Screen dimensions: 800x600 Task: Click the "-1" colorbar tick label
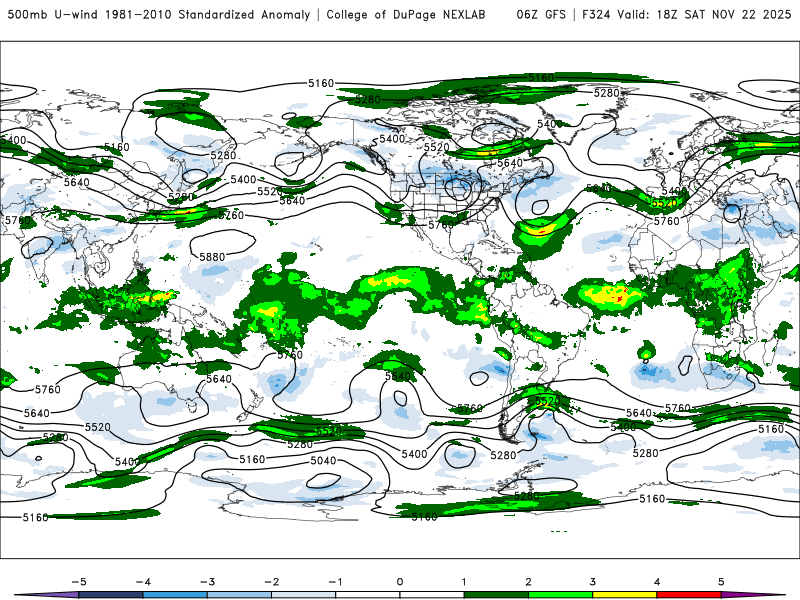click(x=335, y=582)
